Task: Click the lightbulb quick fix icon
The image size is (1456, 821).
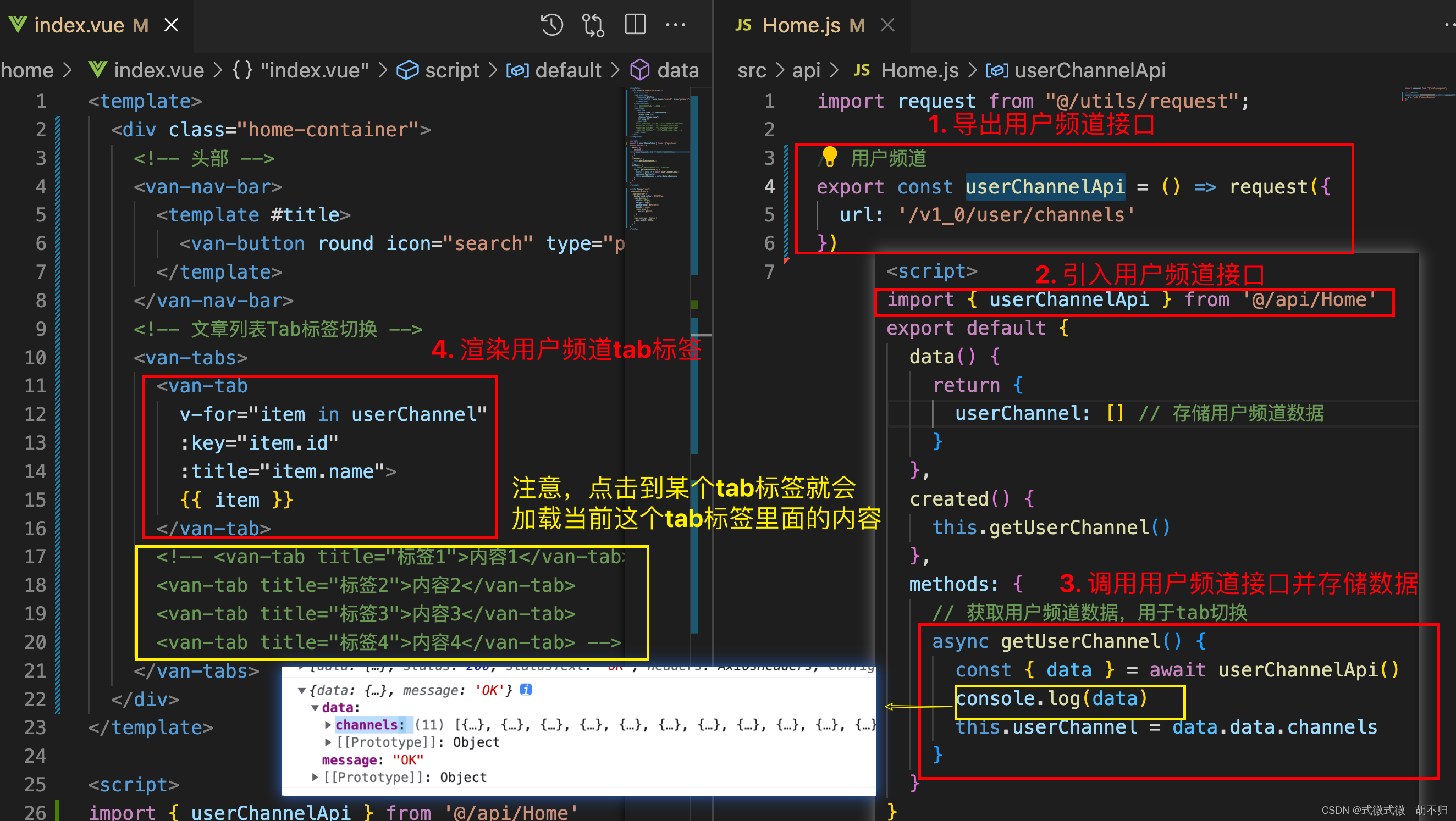Action: point(829,157)
